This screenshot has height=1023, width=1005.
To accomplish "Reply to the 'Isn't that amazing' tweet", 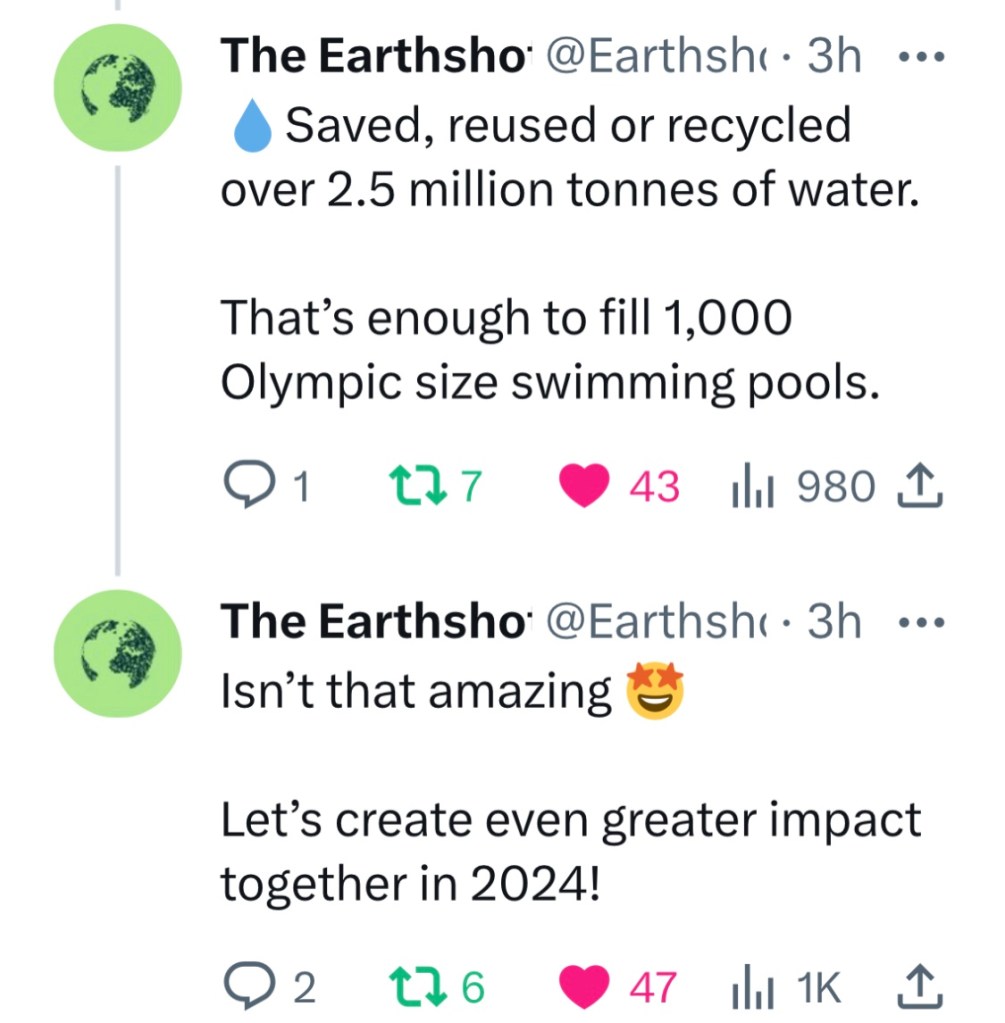I will pyautogui.click(x=243, y=988).
